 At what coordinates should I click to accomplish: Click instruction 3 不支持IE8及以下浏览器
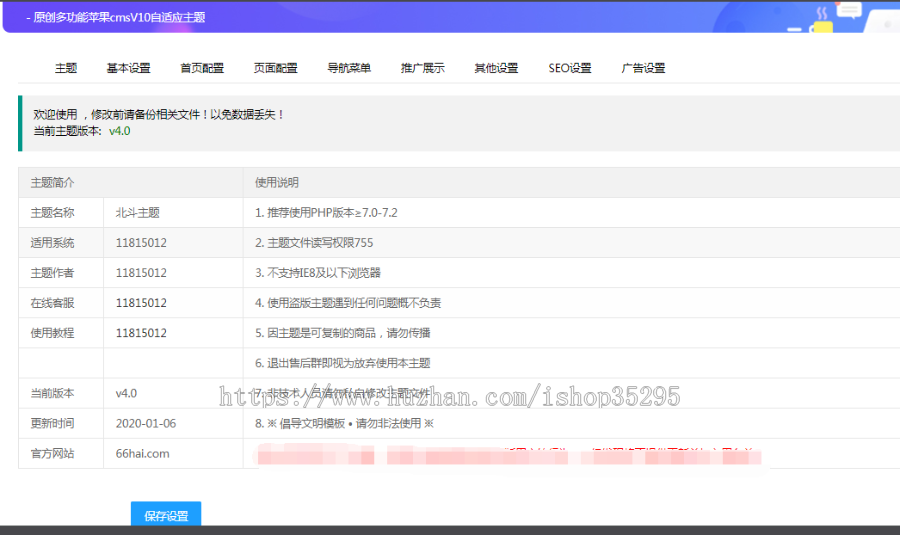click(318, 273)
